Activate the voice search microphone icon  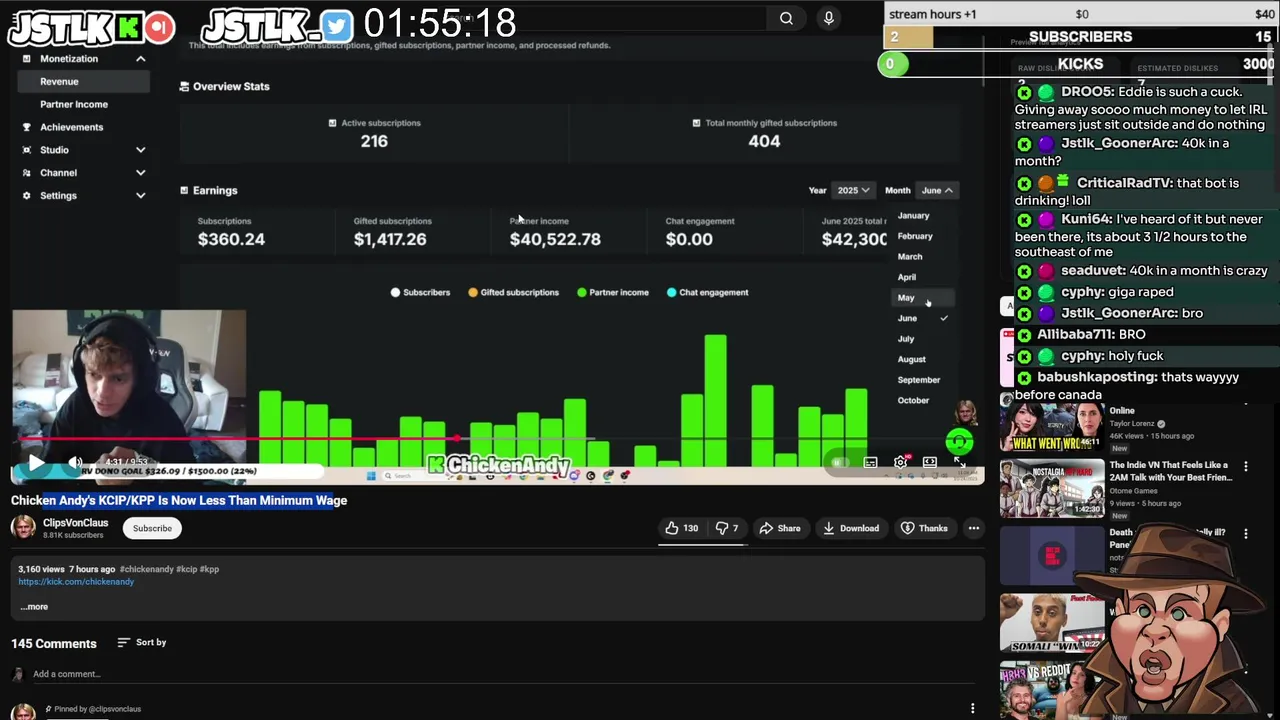[828, 18]
